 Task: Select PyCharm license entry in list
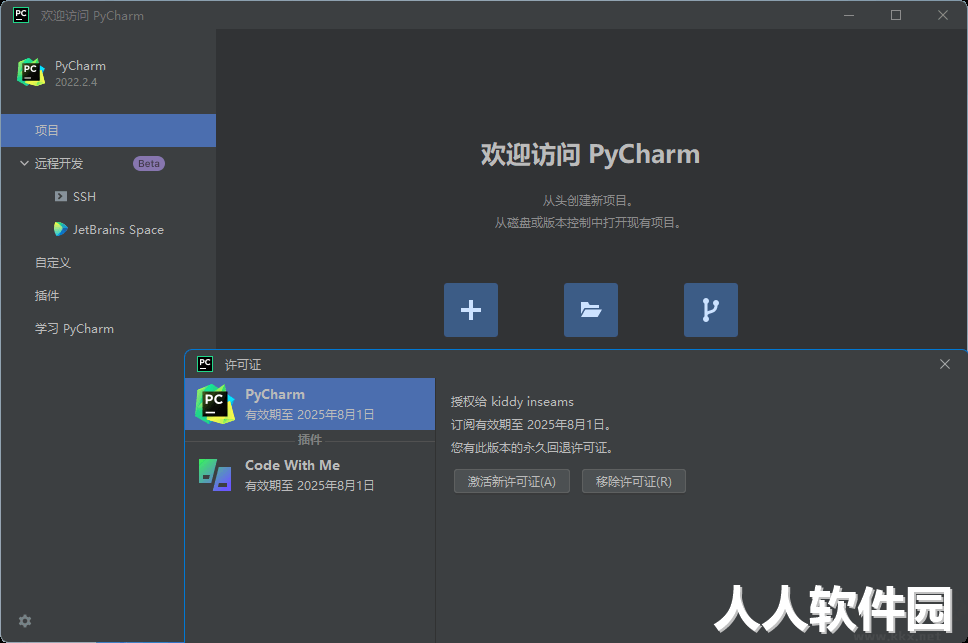coord(310,404)
